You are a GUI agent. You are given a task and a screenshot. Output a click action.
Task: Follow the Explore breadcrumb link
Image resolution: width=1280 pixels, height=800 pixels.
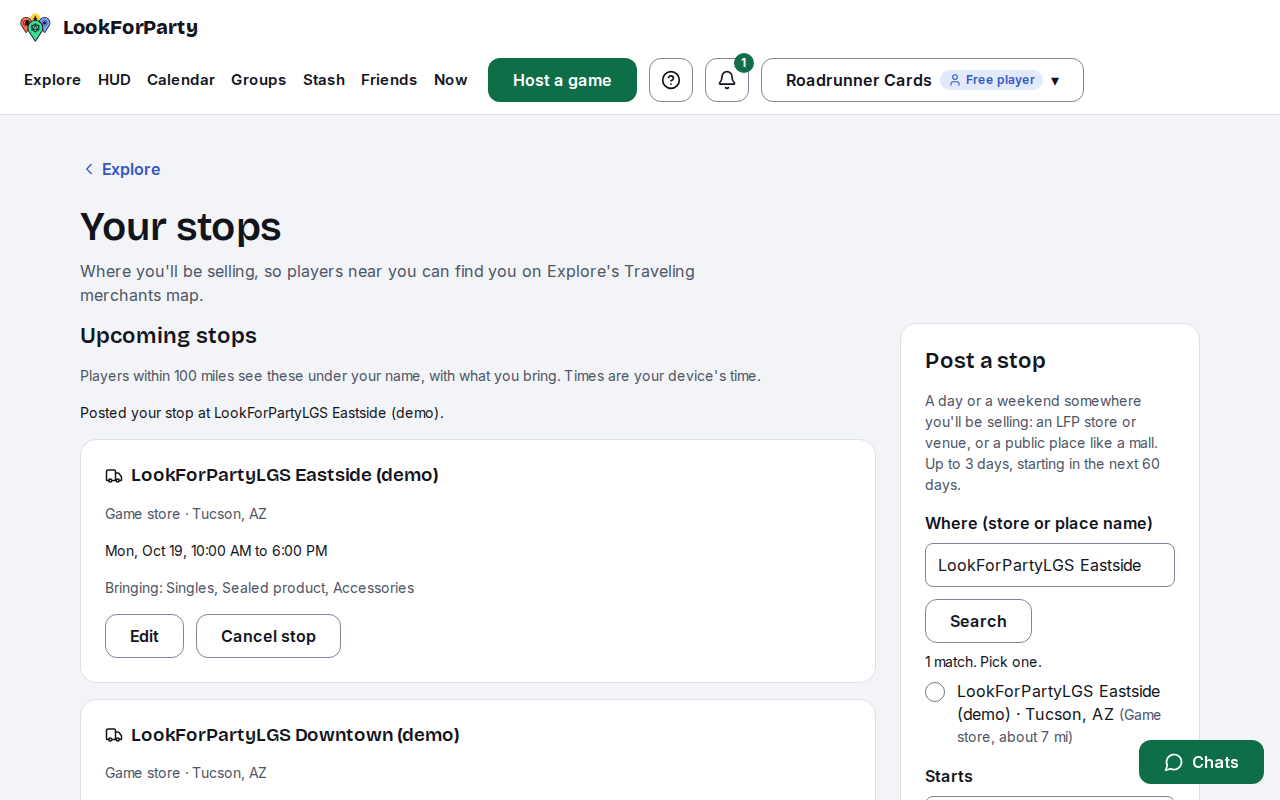pos(131,169)
